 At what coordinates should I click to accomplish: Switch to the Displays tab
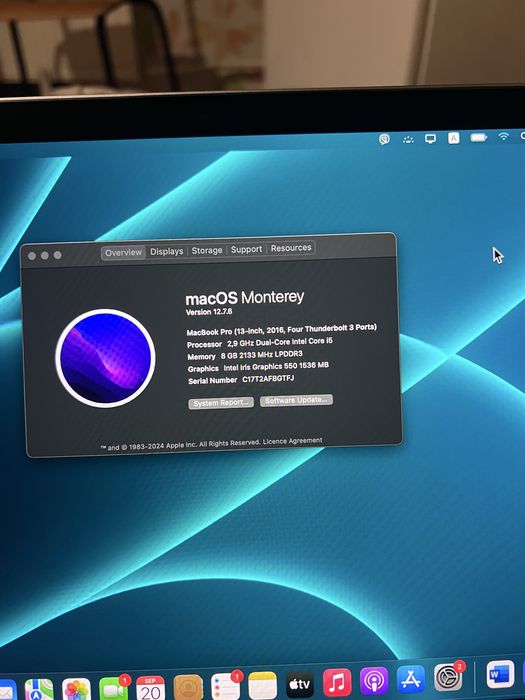167,252
